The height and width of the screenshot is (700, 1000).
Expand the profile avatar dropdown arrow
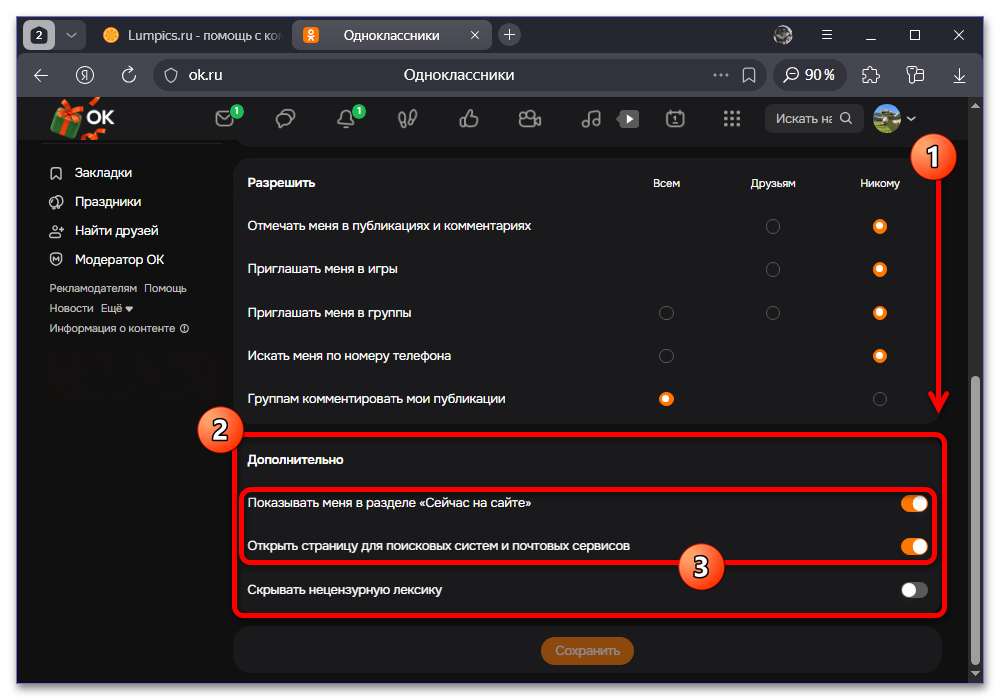[911, 119]
